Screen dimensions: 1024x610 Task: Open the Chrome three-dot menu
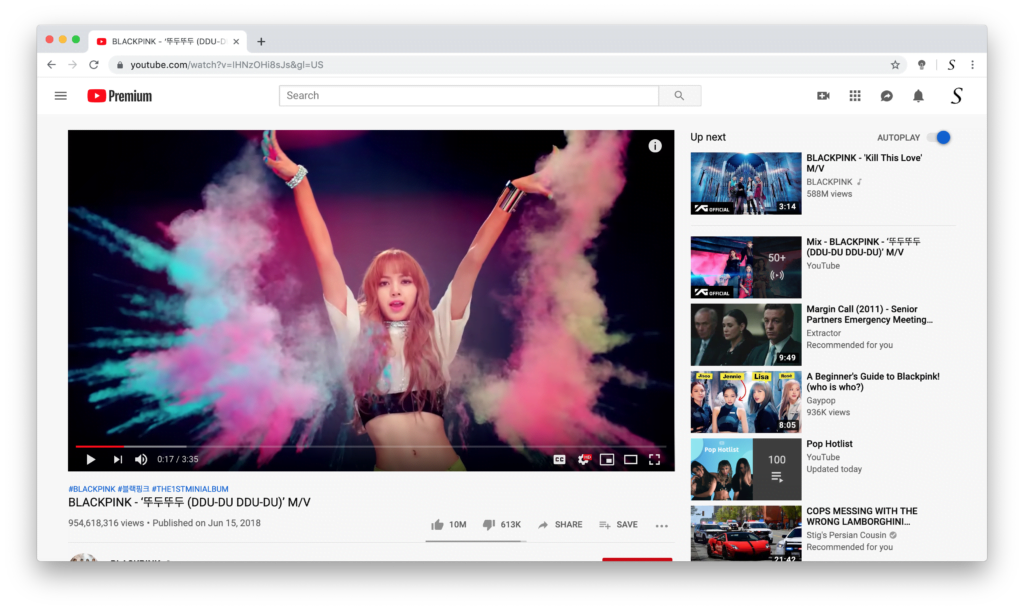pyautogui.click(x=972, y=65)
